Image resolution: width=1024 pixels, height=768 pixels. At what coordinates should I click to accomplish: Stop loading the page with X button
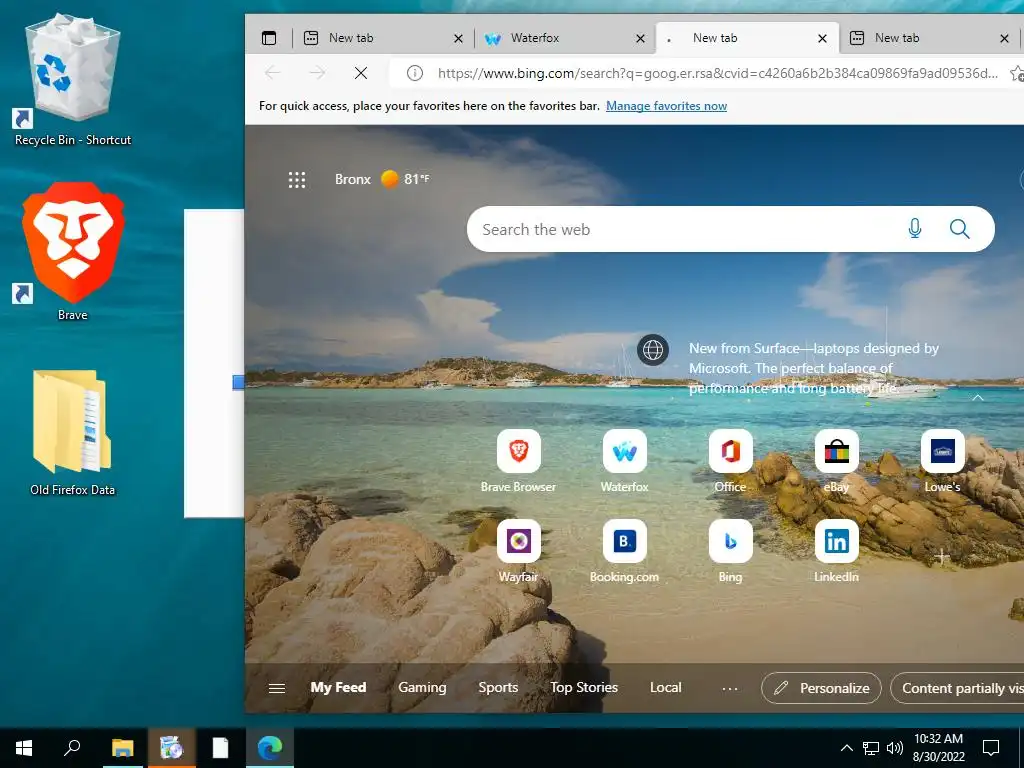tap(360, 73)
